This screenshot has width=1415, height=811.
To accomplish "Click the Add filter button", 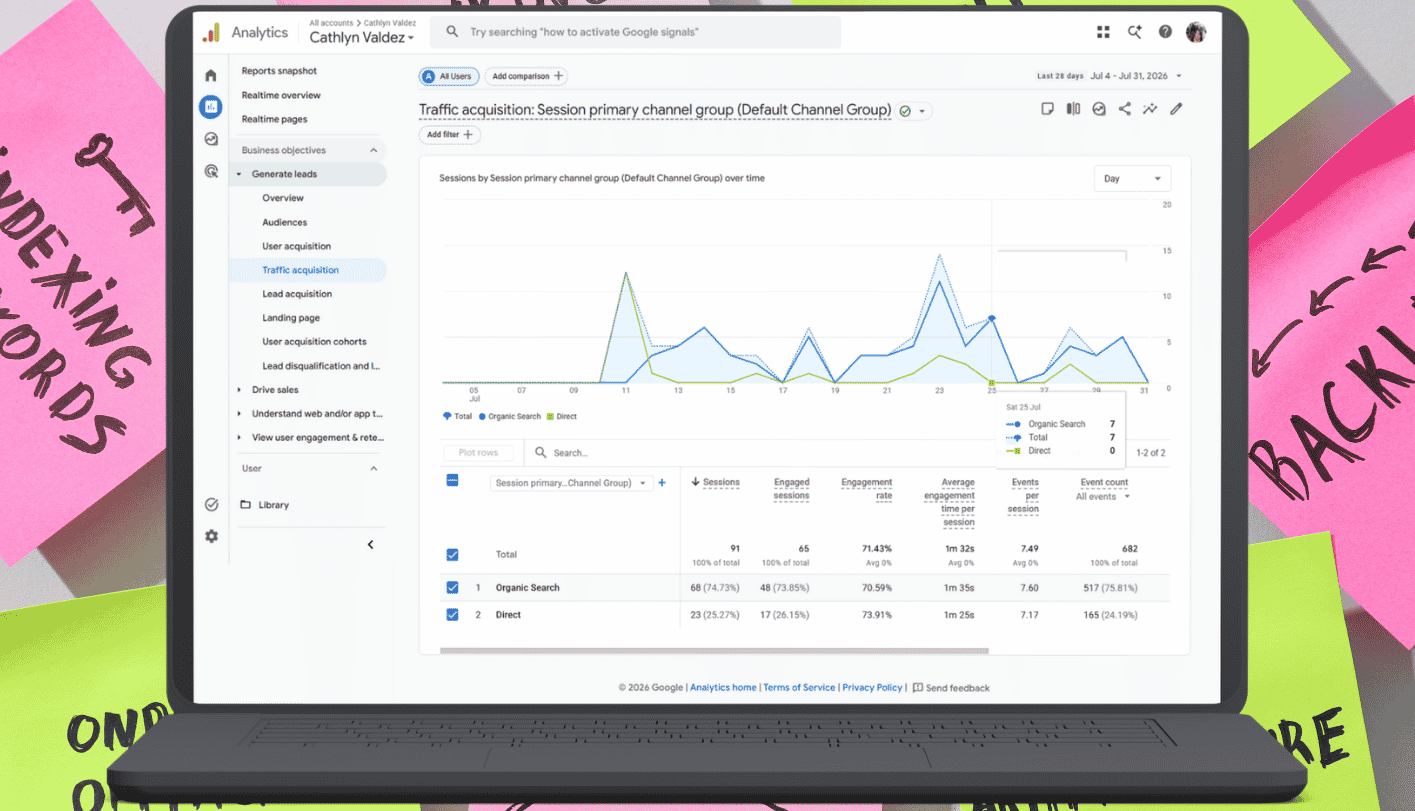I will pyautogui.click(x=450, y=134).
